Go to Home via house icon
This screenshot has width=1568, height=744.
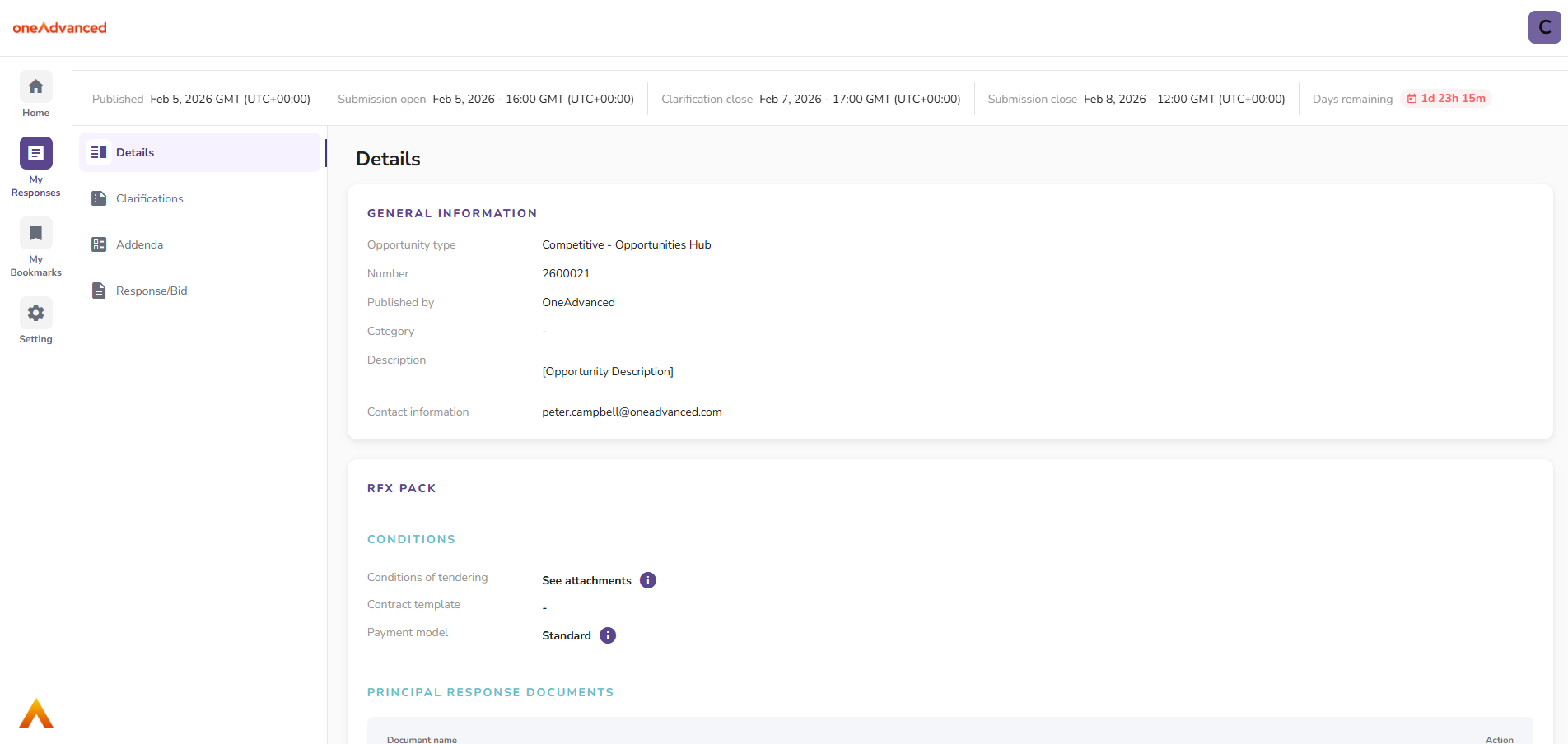coord(36,86)
